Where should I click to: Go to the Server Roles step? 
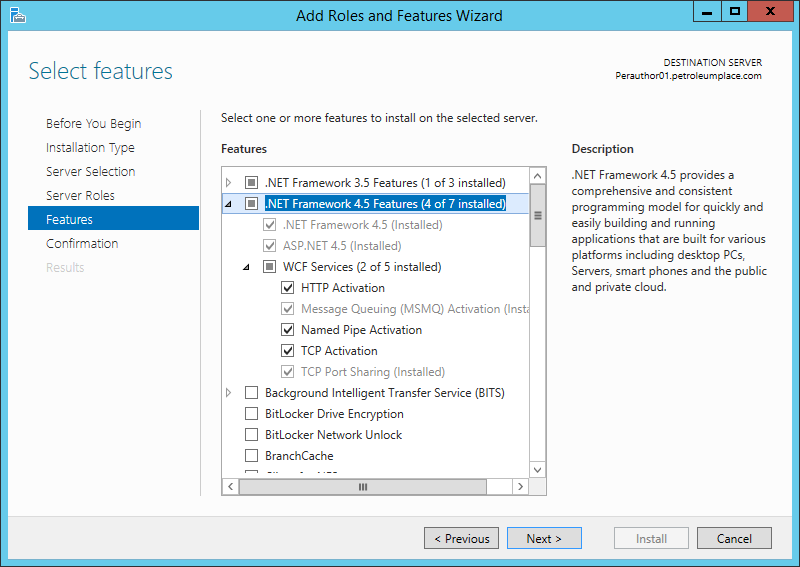pos(80,195)
